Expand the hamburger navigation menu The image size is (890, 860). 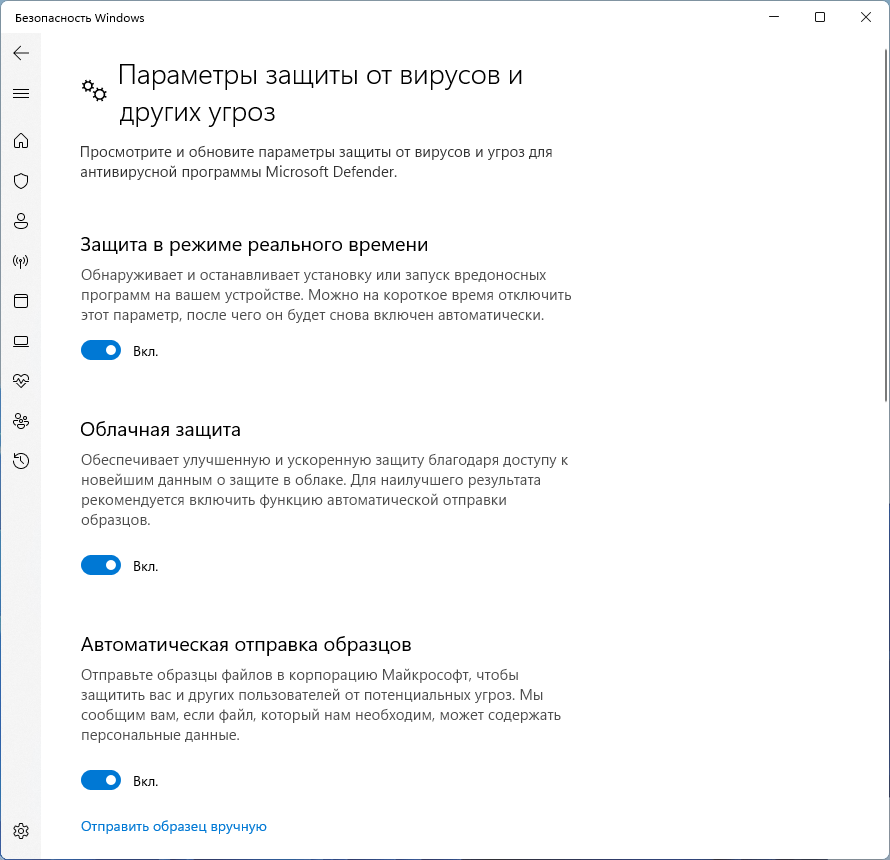(21, 94)
